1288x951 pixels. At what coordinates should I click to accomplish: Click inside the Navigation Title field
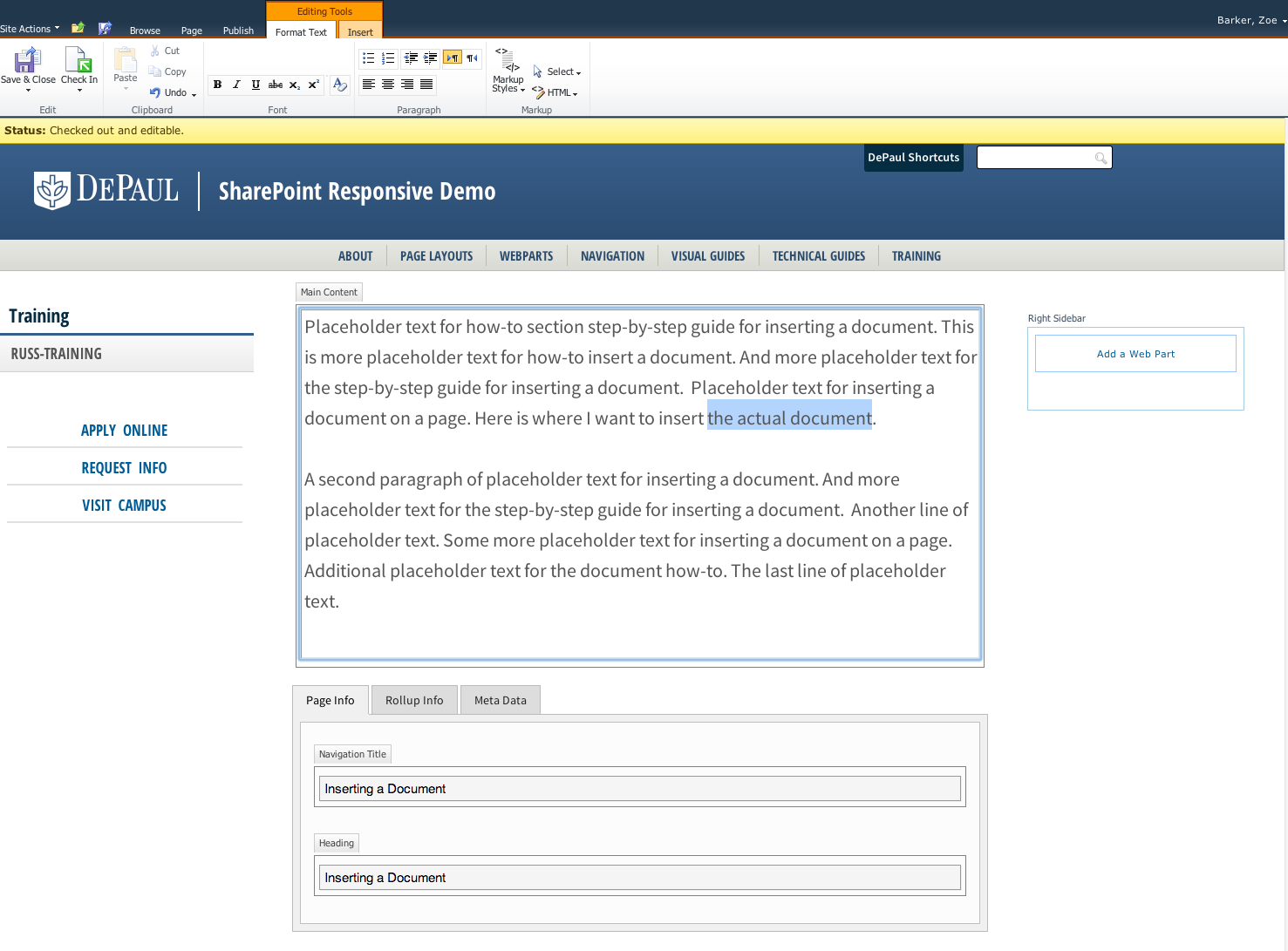pyautogui.click(x=638, y=787)
